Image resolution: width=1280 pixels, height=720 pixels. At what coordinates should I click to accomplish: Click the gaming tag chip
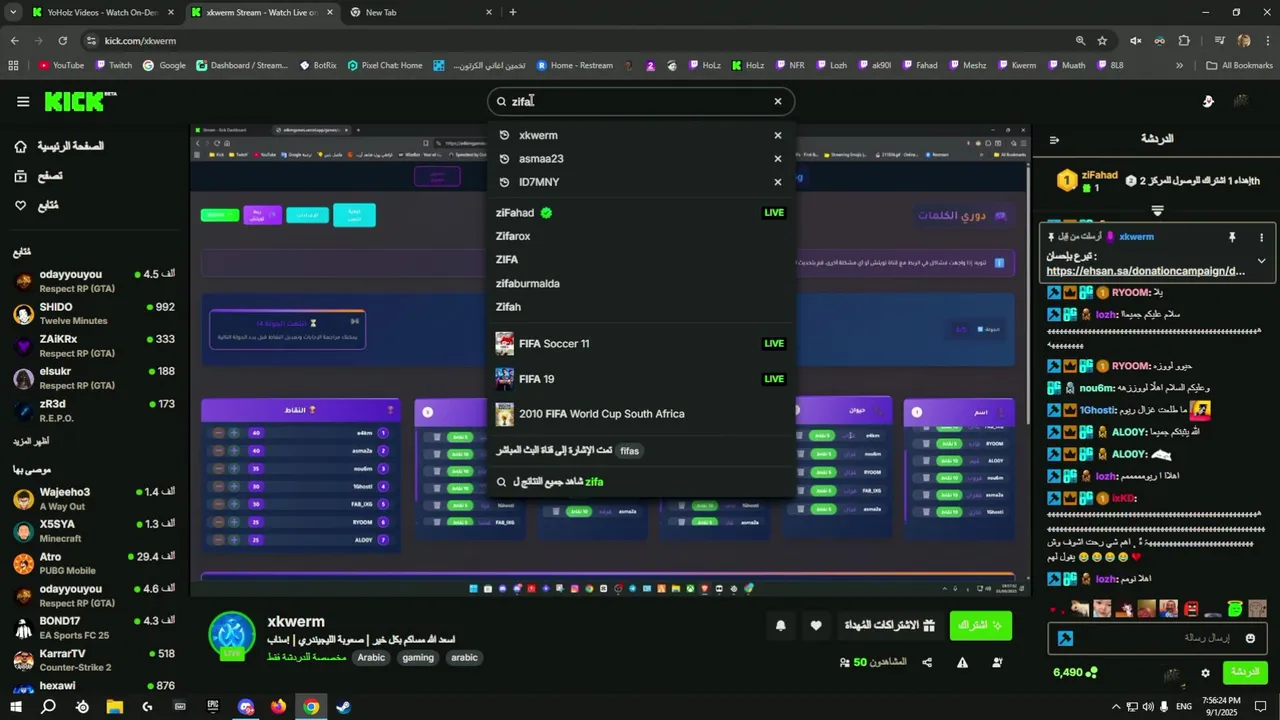click(x=418, y=658)
